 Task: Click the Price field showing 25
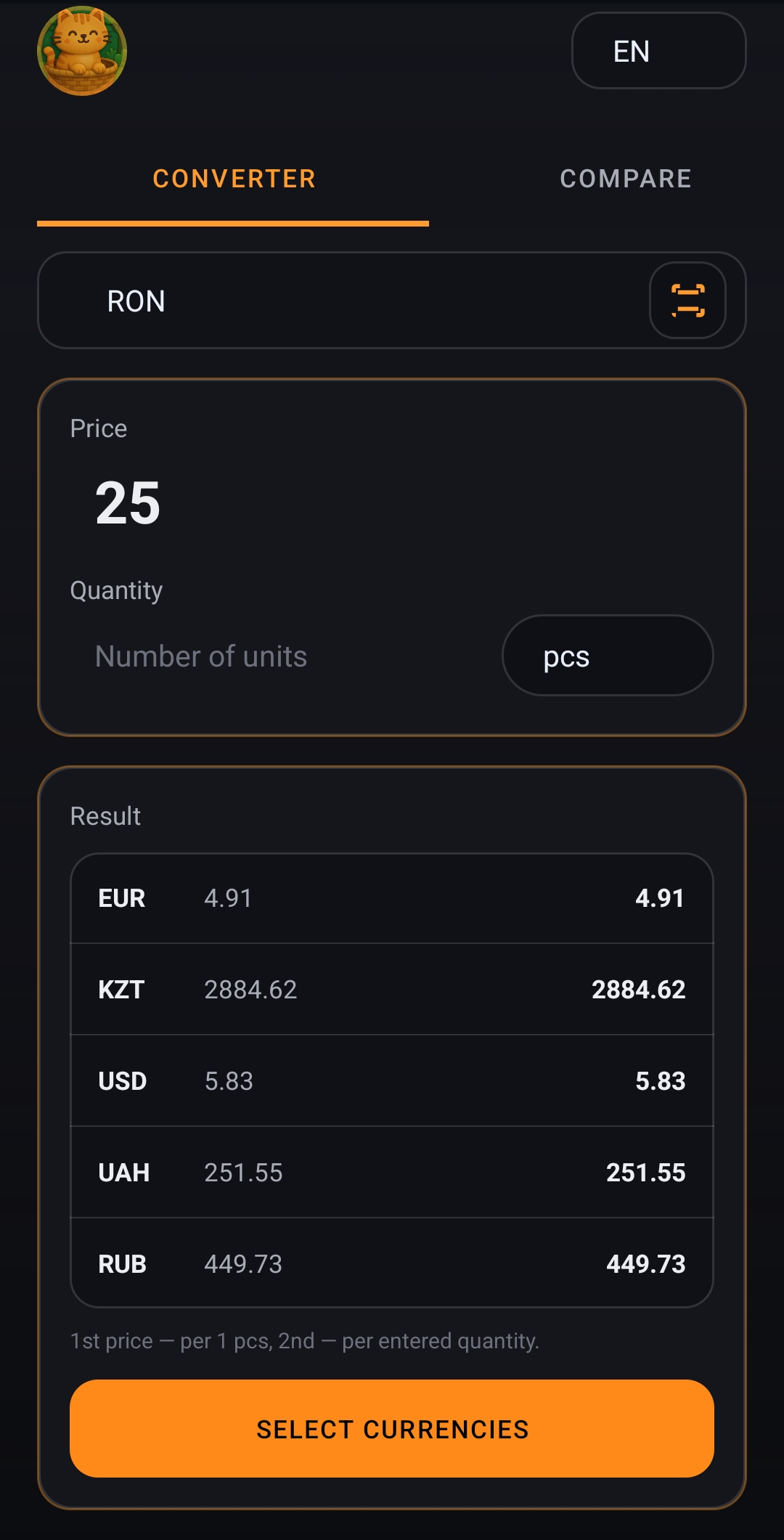[290, 503]
